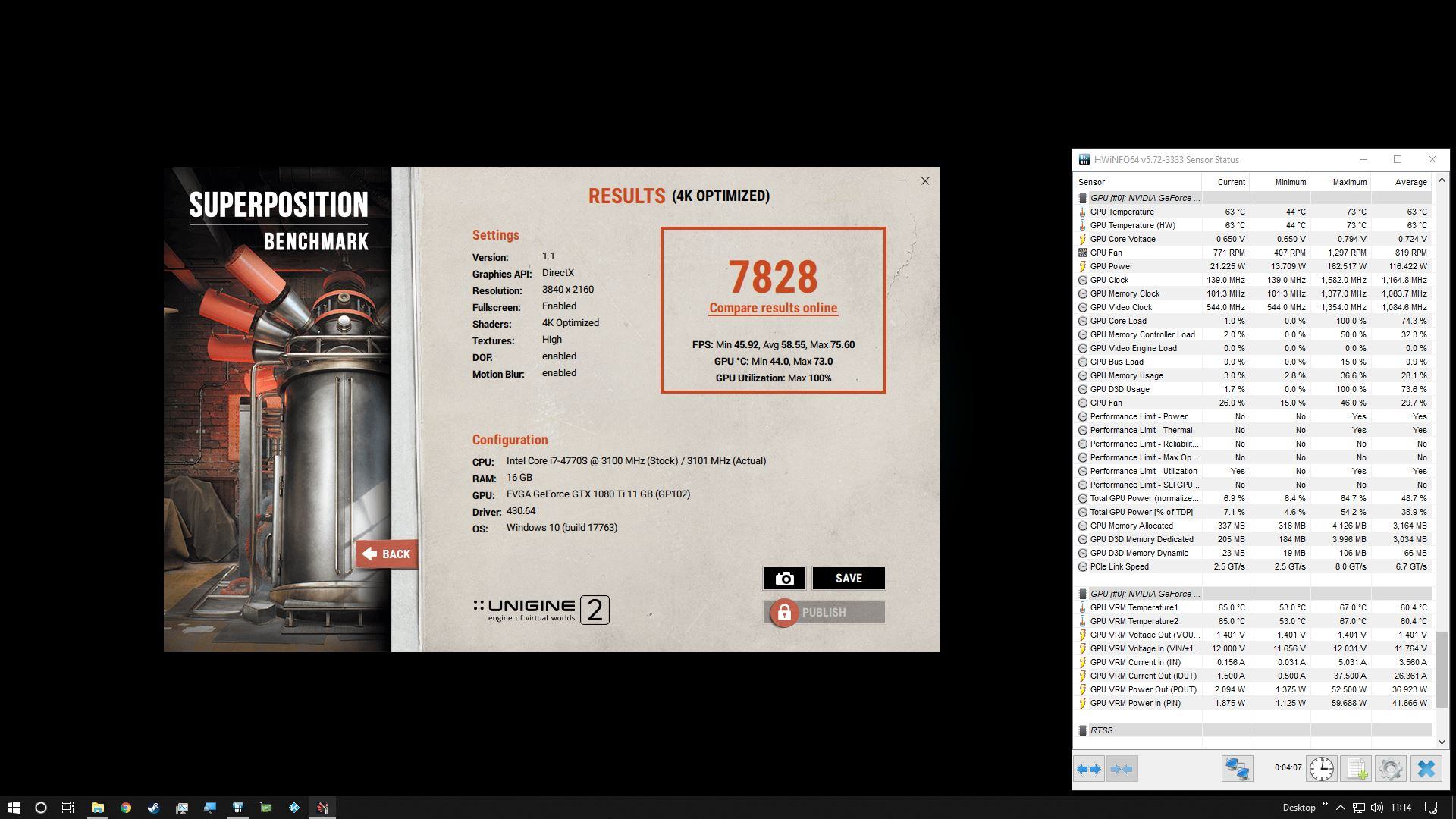Show hidden tray icons chevron

point(1340,808)
